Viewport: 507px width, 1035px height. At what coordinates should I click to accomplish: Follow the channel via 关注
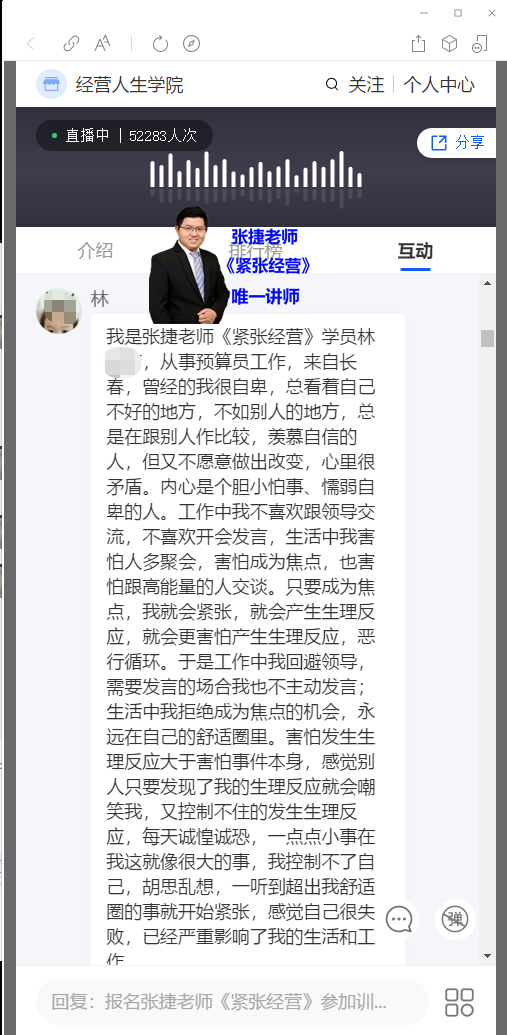click(x=366, y=84)
